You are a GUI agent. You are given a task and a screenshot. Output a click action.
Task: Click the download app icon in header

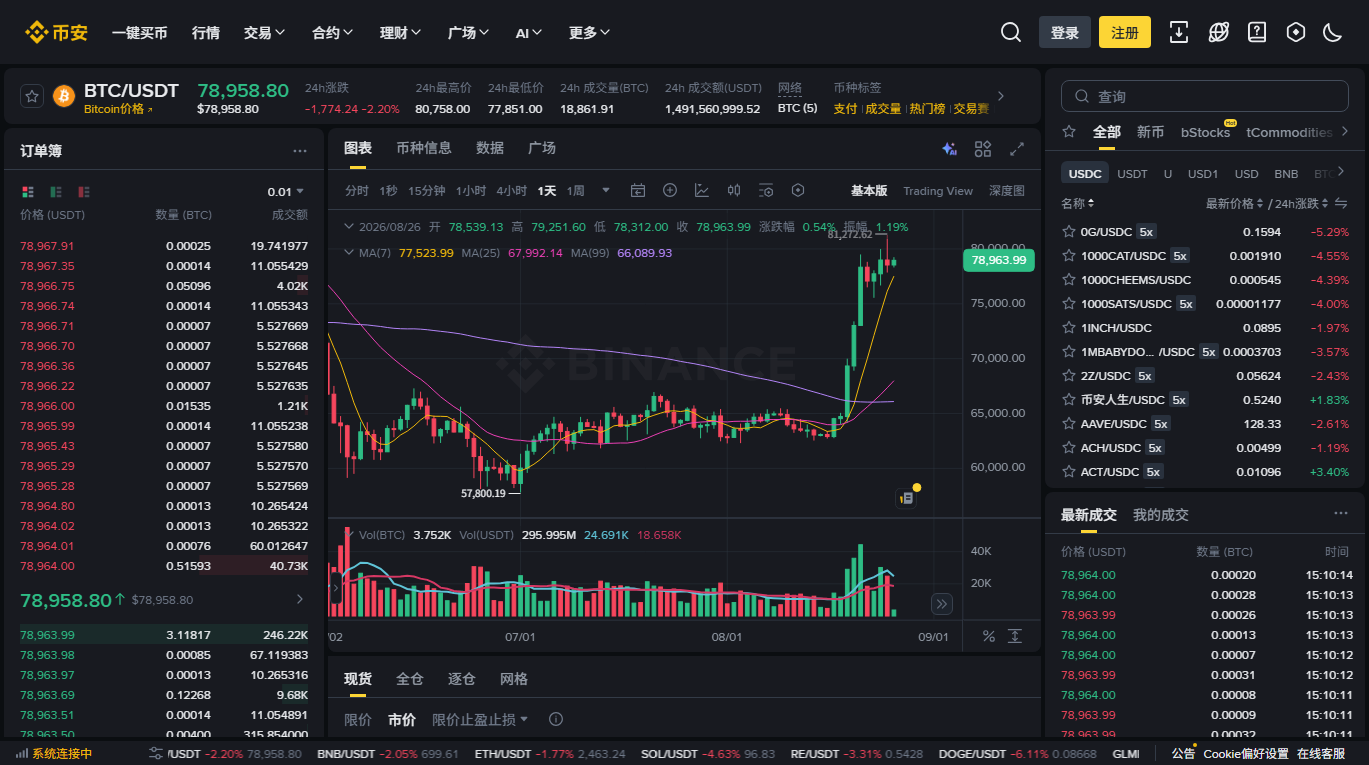1179,32
